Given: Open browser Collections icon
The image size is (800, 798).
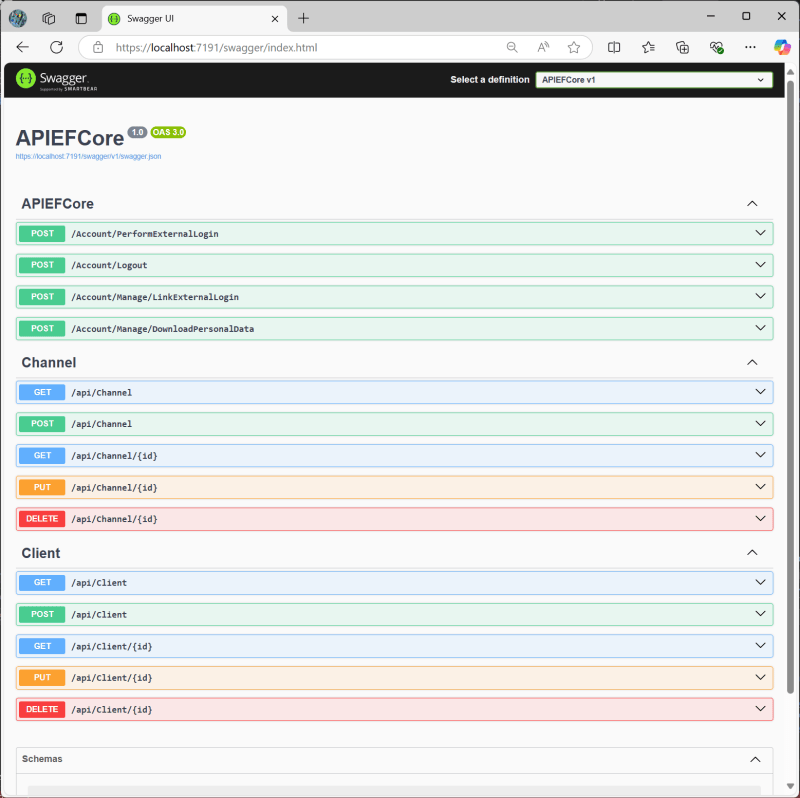Looking at the screenshot, I should click(682, 47).
